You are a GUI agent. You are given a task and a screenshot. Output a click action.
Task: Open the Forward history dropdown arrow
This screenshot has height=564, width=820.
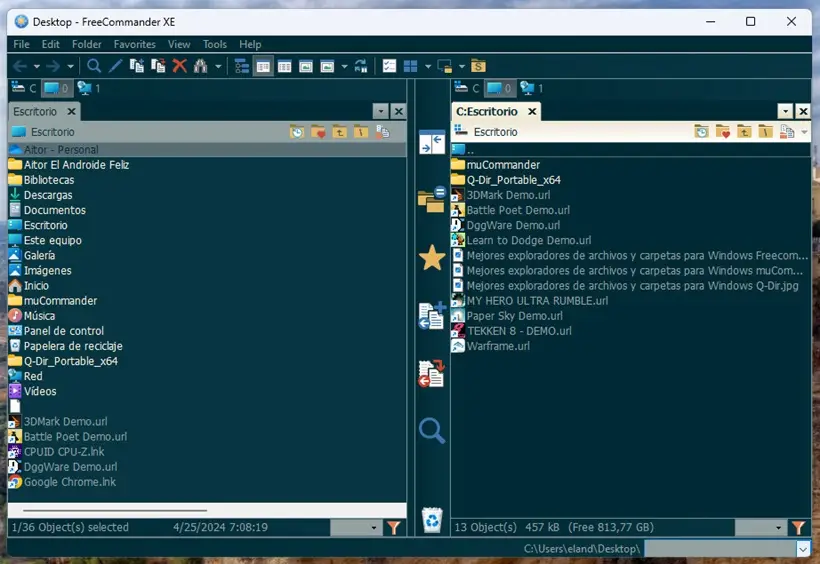tap(70, 66)
